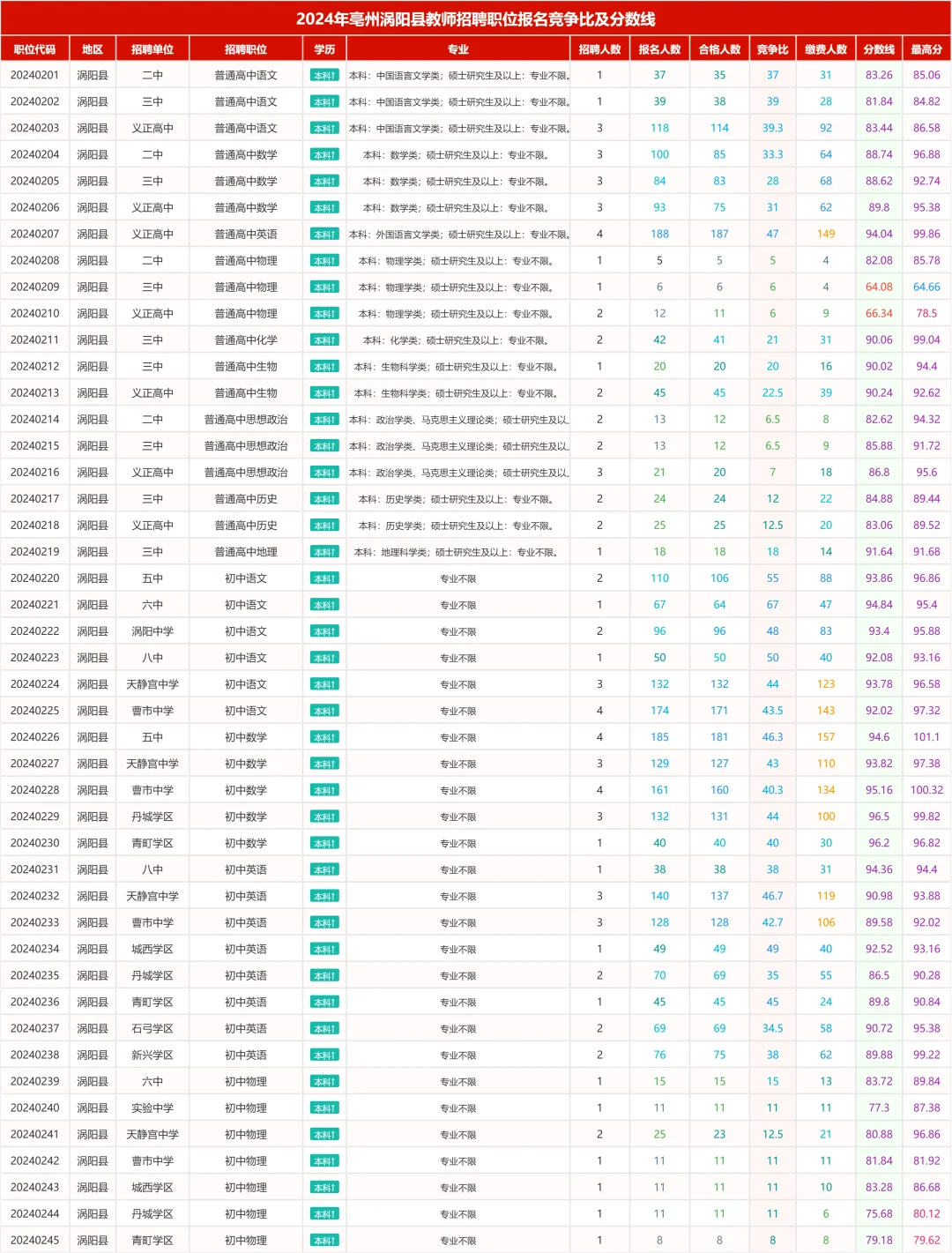Click score line 75.68 in row 20240244
This screenshot has height=1253, width=952.
pos(879,1213)
